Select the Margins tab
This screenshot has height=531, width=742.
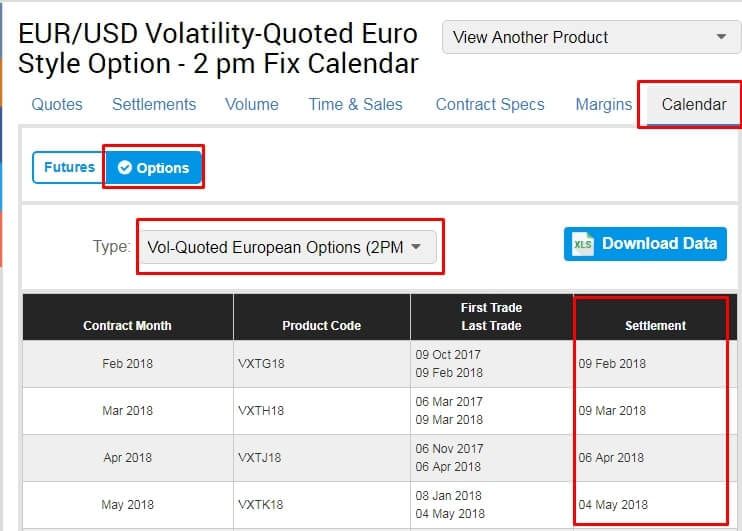(x=604, y=104)
